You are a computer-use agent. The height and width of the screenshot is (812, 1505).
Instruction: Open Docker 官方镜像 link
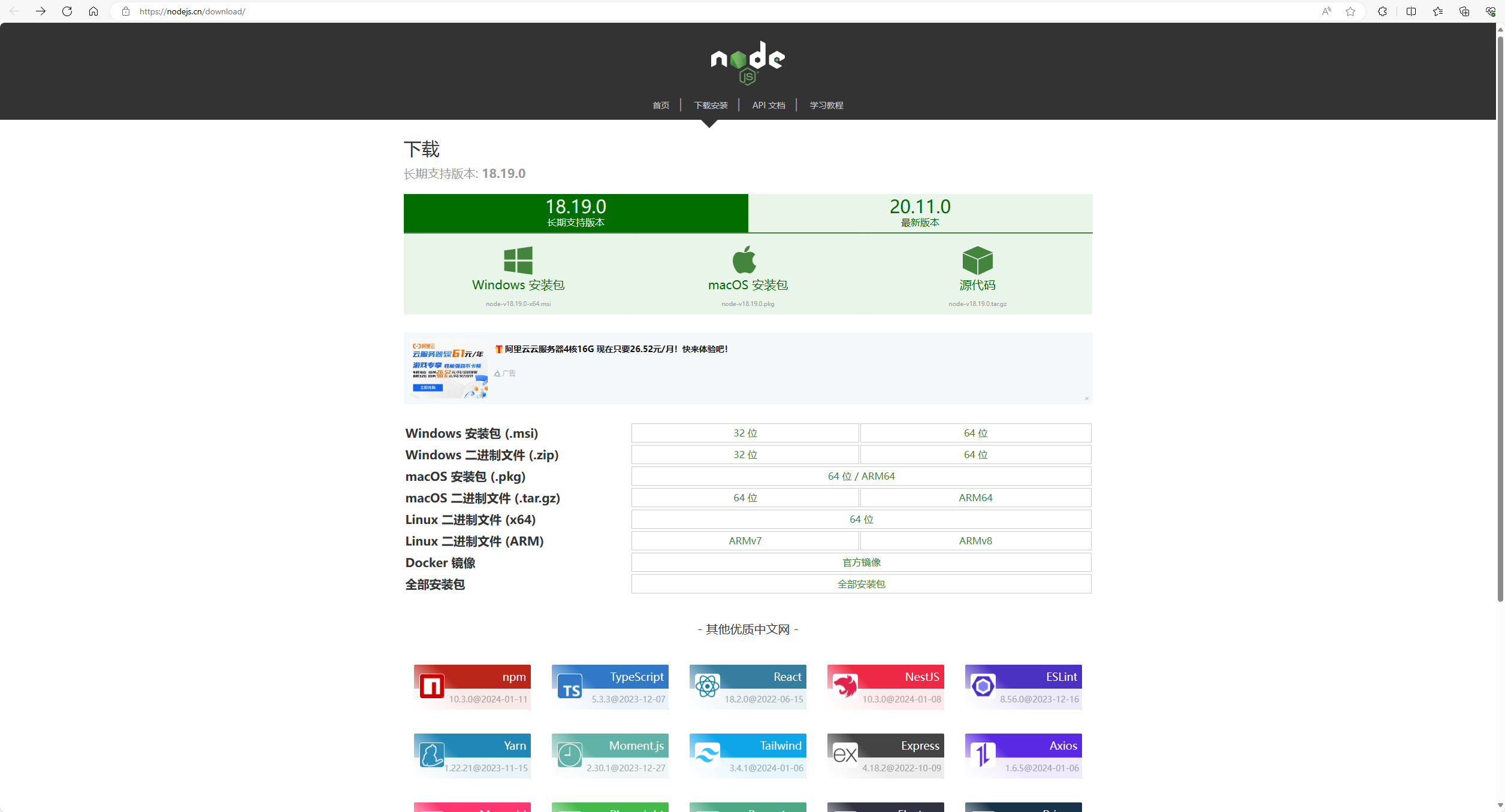[862, 562]
